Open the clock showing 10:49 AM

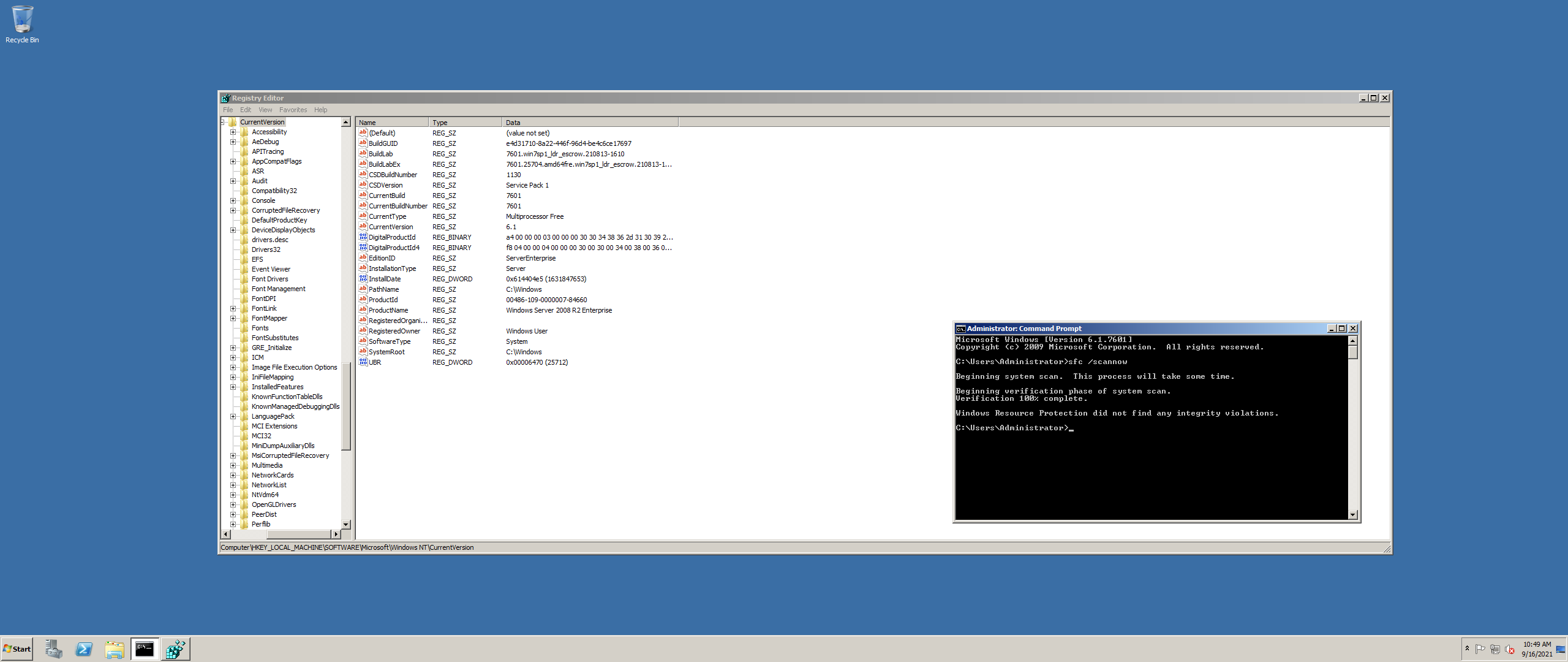1537,649
